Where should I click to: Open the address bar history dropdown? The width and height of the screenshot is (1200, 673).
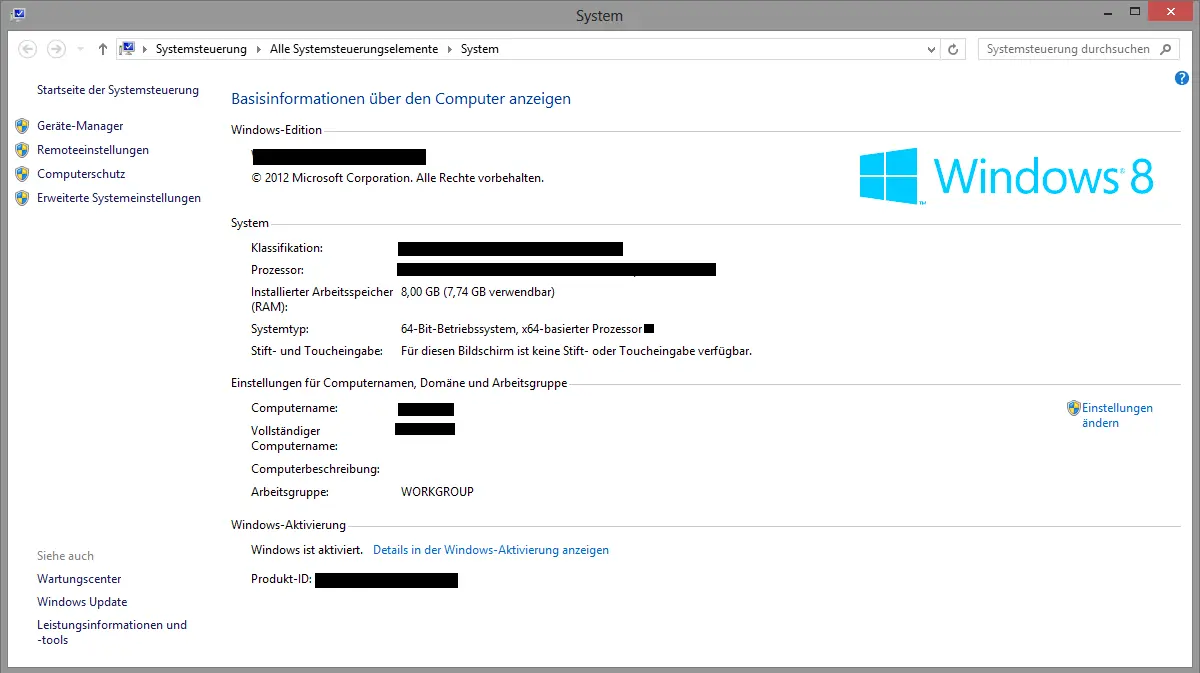tap(932, 49)
